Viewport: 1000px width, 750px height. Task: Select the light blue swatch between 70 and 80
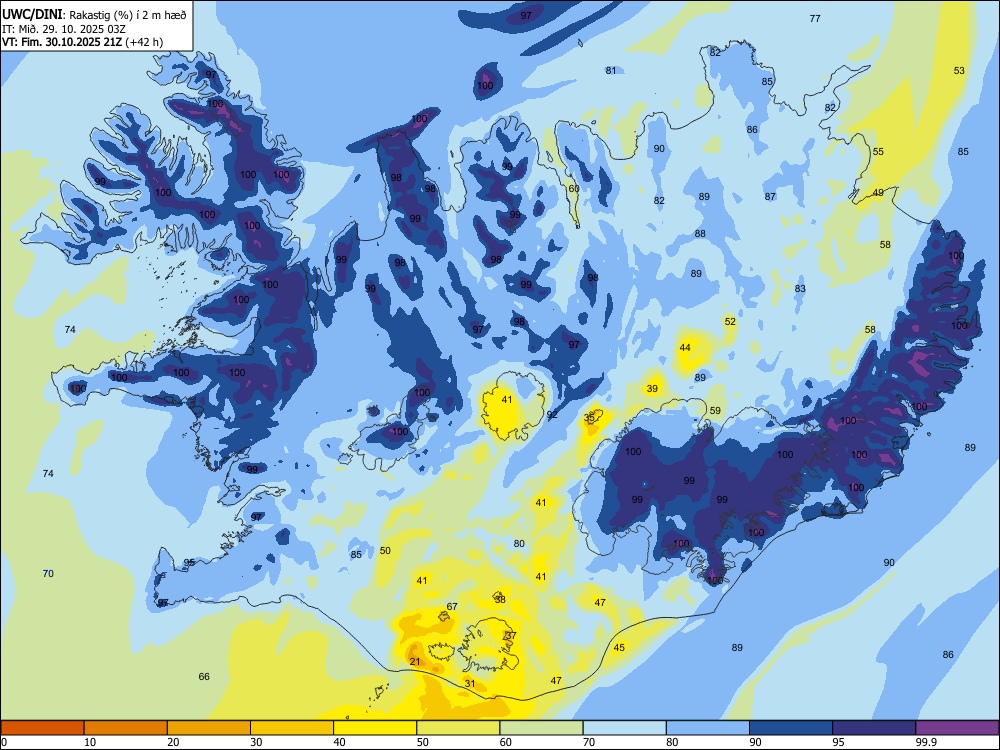click(x=624, y=728)
